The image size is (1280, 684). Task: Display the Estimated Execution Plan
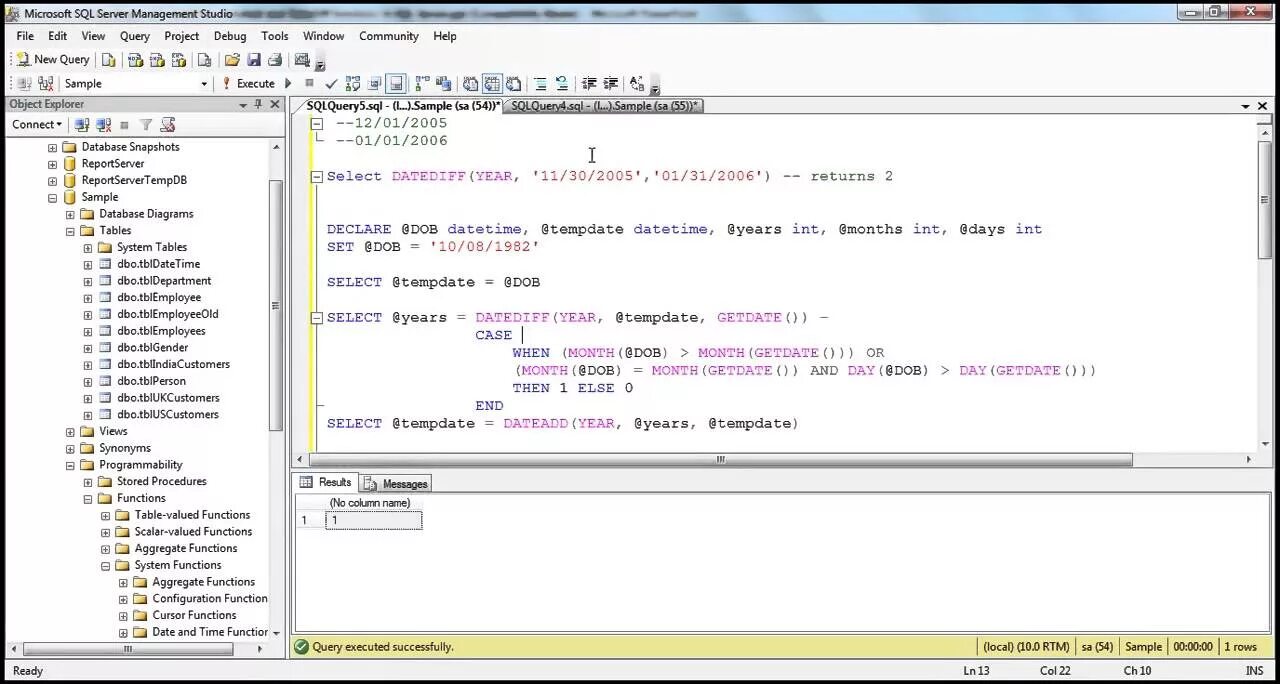click(353, 84)
